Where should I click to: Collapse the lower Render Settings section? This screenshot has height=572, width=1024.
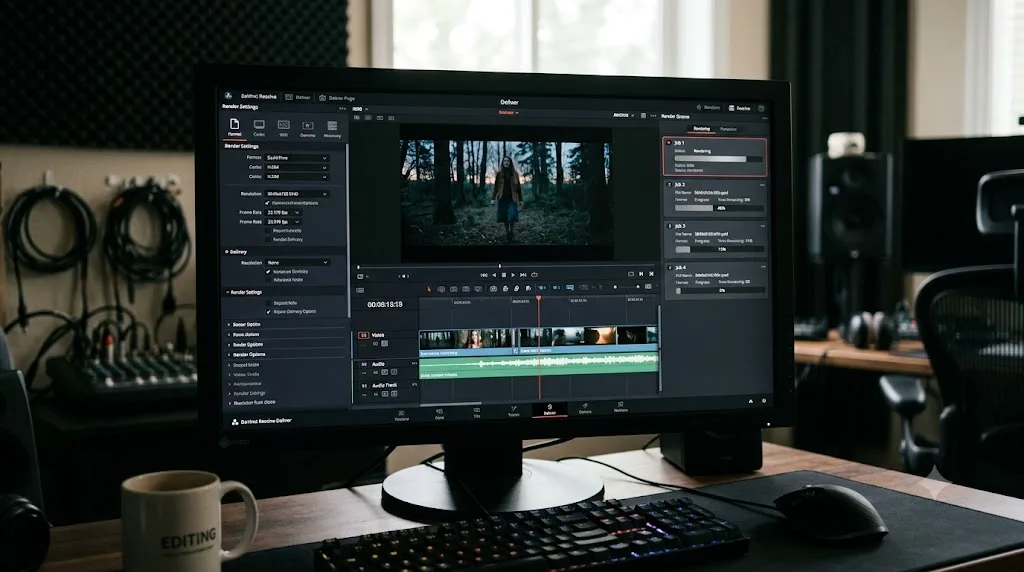click(x=227, y=293)
